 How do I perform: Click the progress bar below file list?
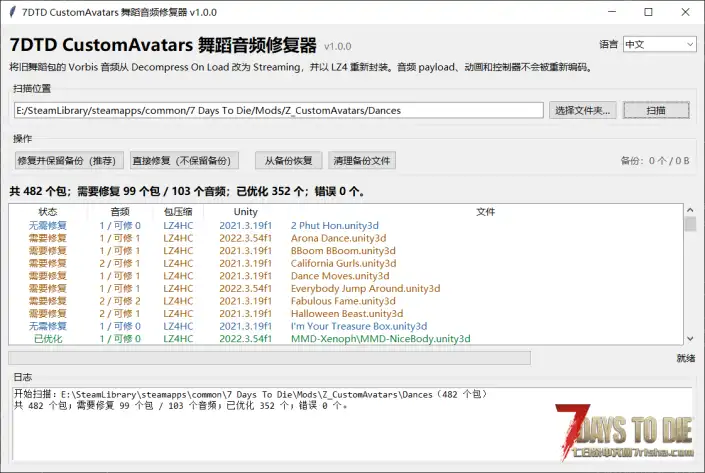point(269,358)
